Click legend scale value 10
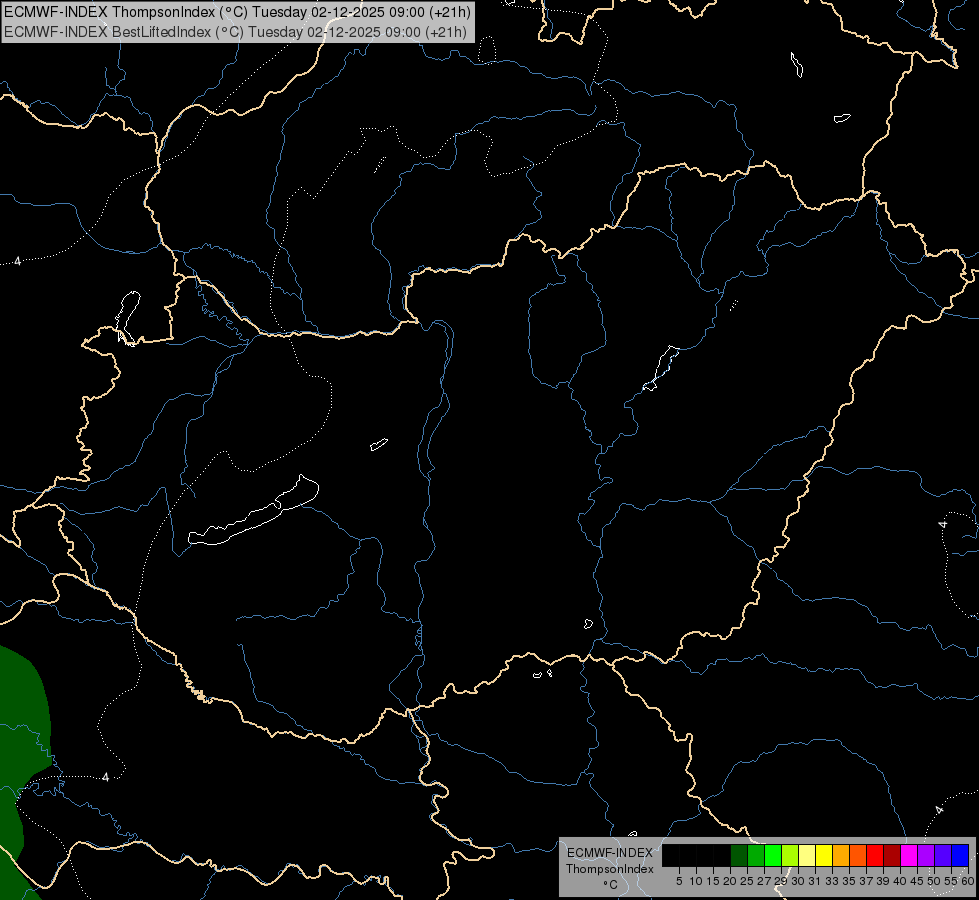The image size is (979, 900). pyautogui.click(x=696, y=881)
